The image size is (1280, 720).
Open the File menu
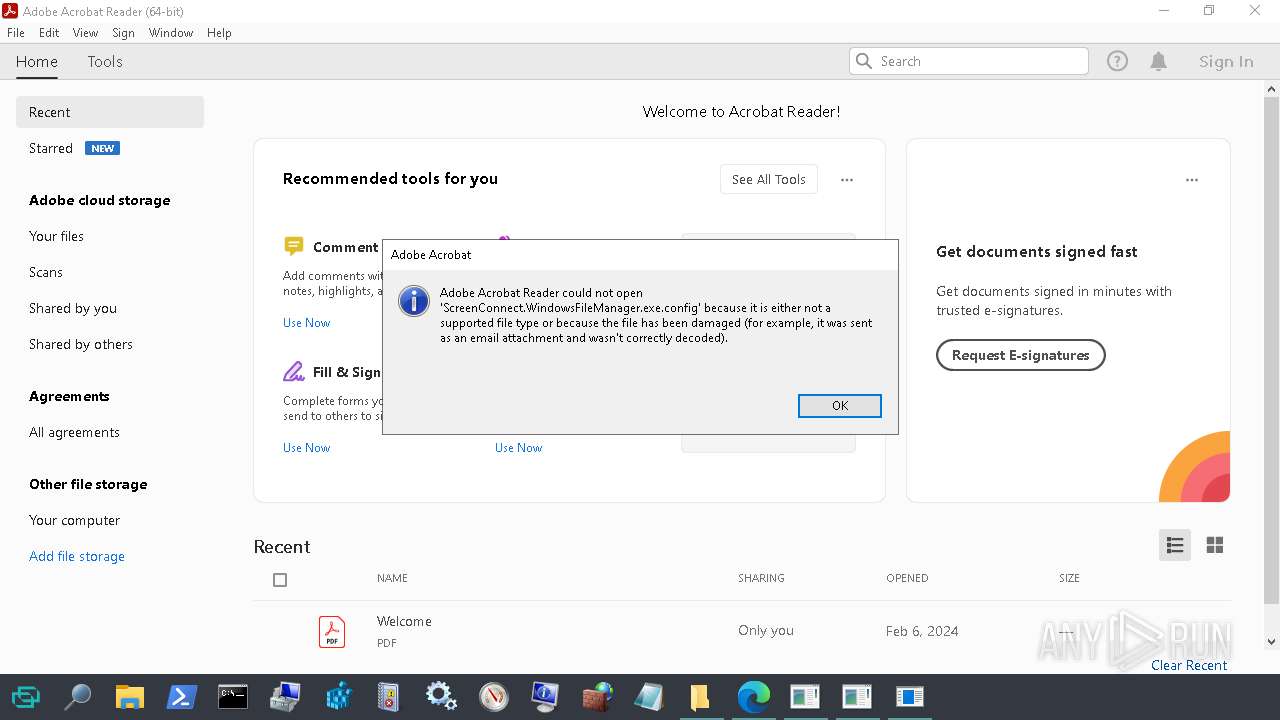[x=16, y=33]
